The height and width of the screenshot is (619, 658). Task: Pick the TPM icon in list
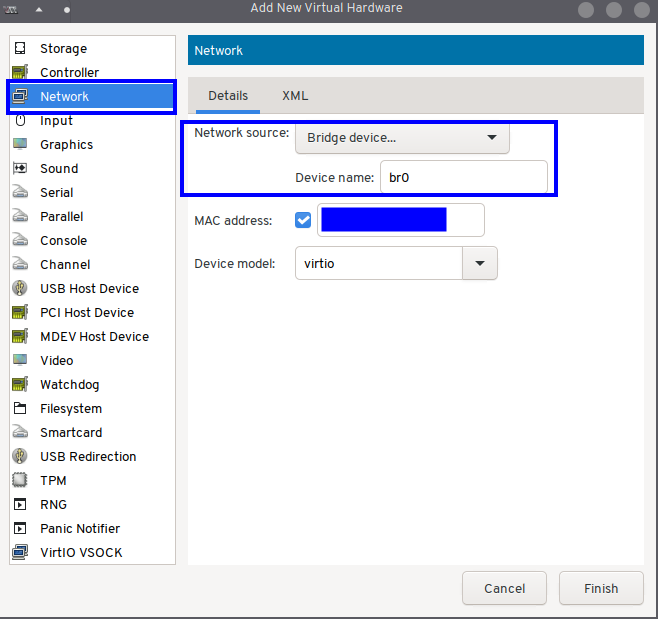pos(20,481)
